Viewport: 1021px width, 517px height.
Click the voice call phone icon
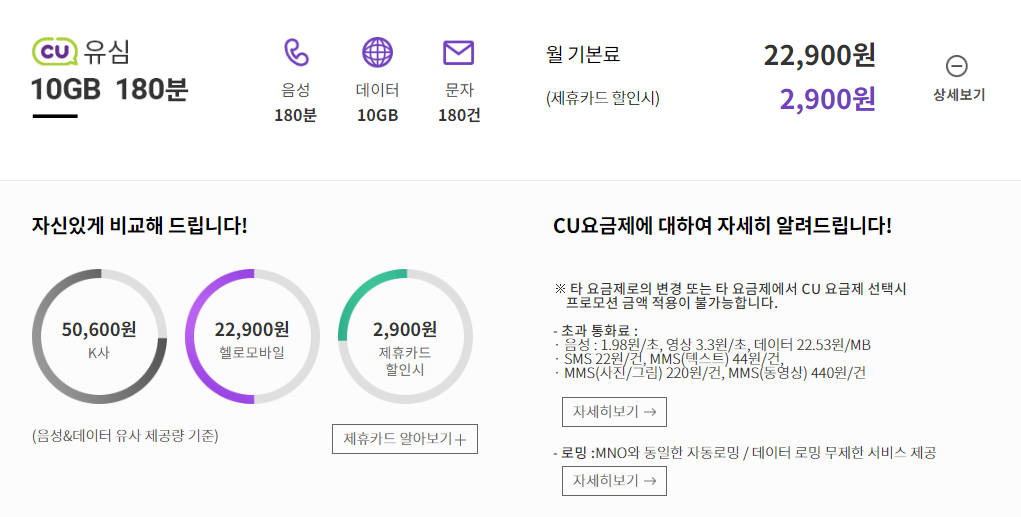(296, 53)
